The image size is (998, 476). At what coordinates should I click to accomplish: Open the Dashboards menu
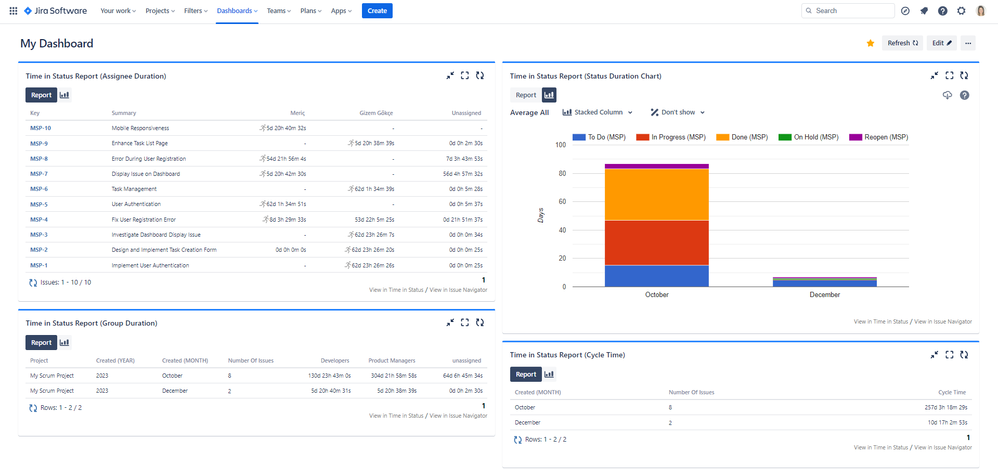238,11
